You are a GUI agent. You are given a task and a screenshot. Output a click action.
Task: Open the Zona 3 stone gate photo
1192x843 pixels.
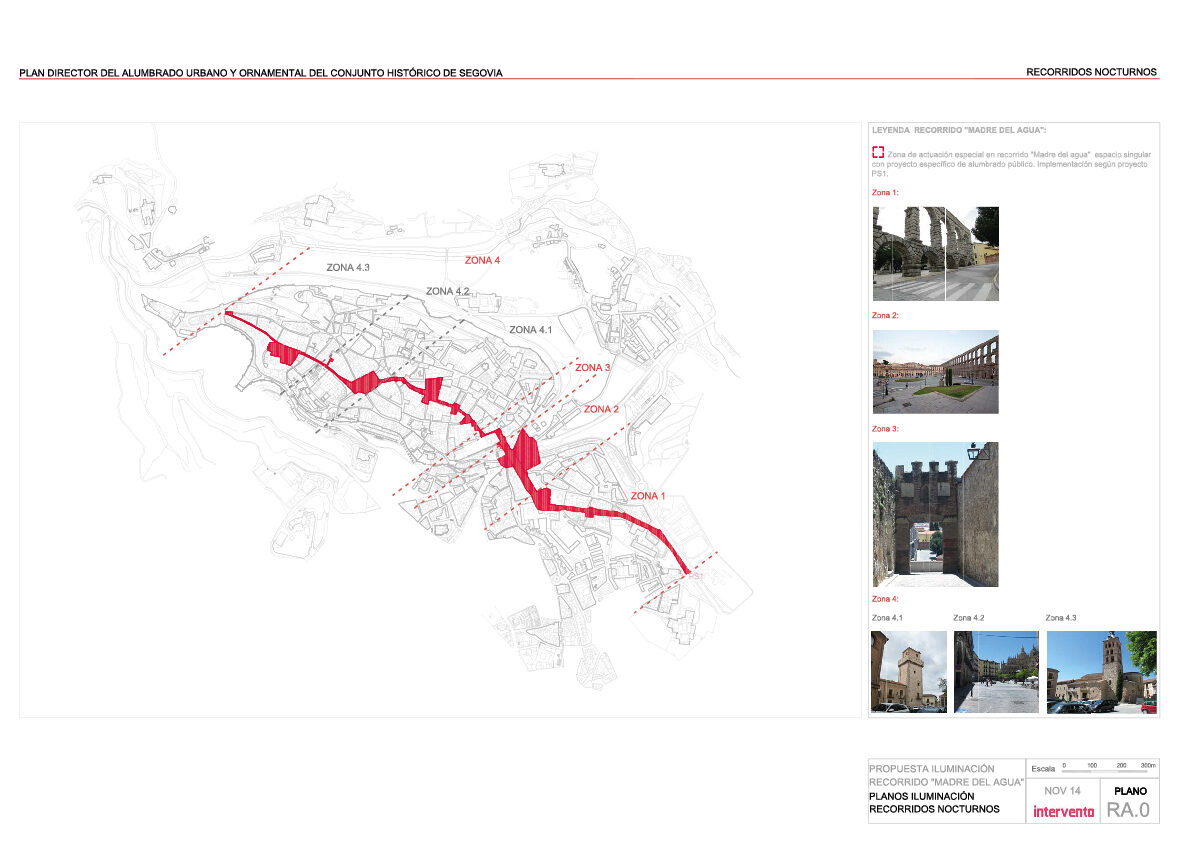coord(935,514)
